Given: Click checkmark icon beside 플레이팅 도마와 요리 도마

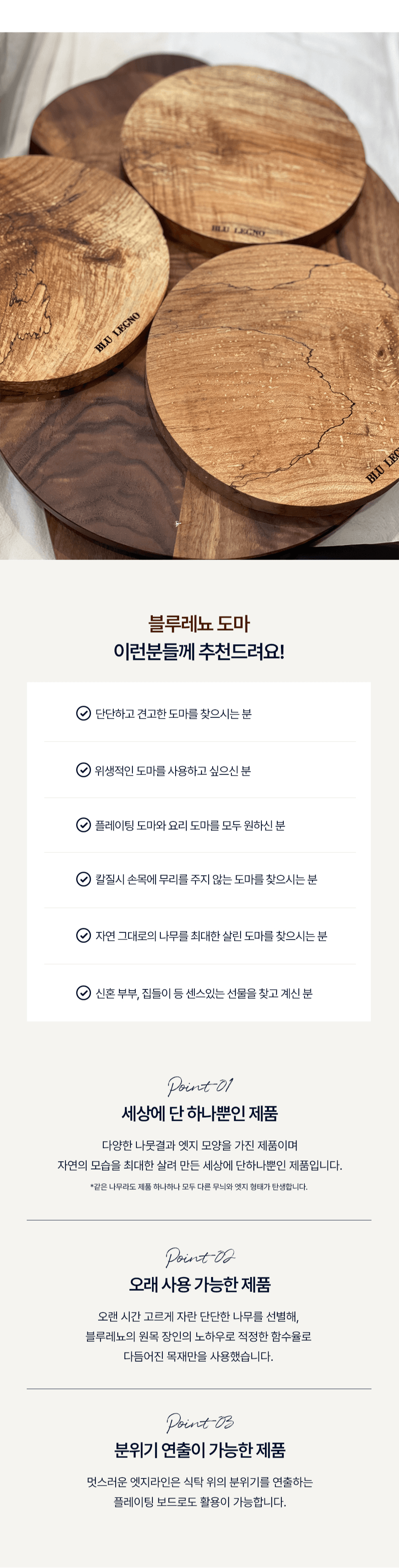Looking at the screenshot, I should coord(83,825).
